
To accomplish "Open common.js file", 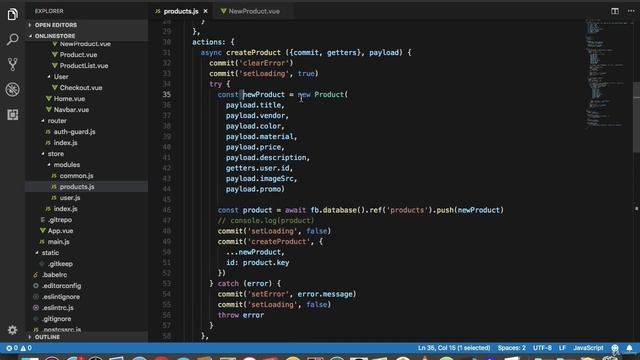I will tap(76, 176).
